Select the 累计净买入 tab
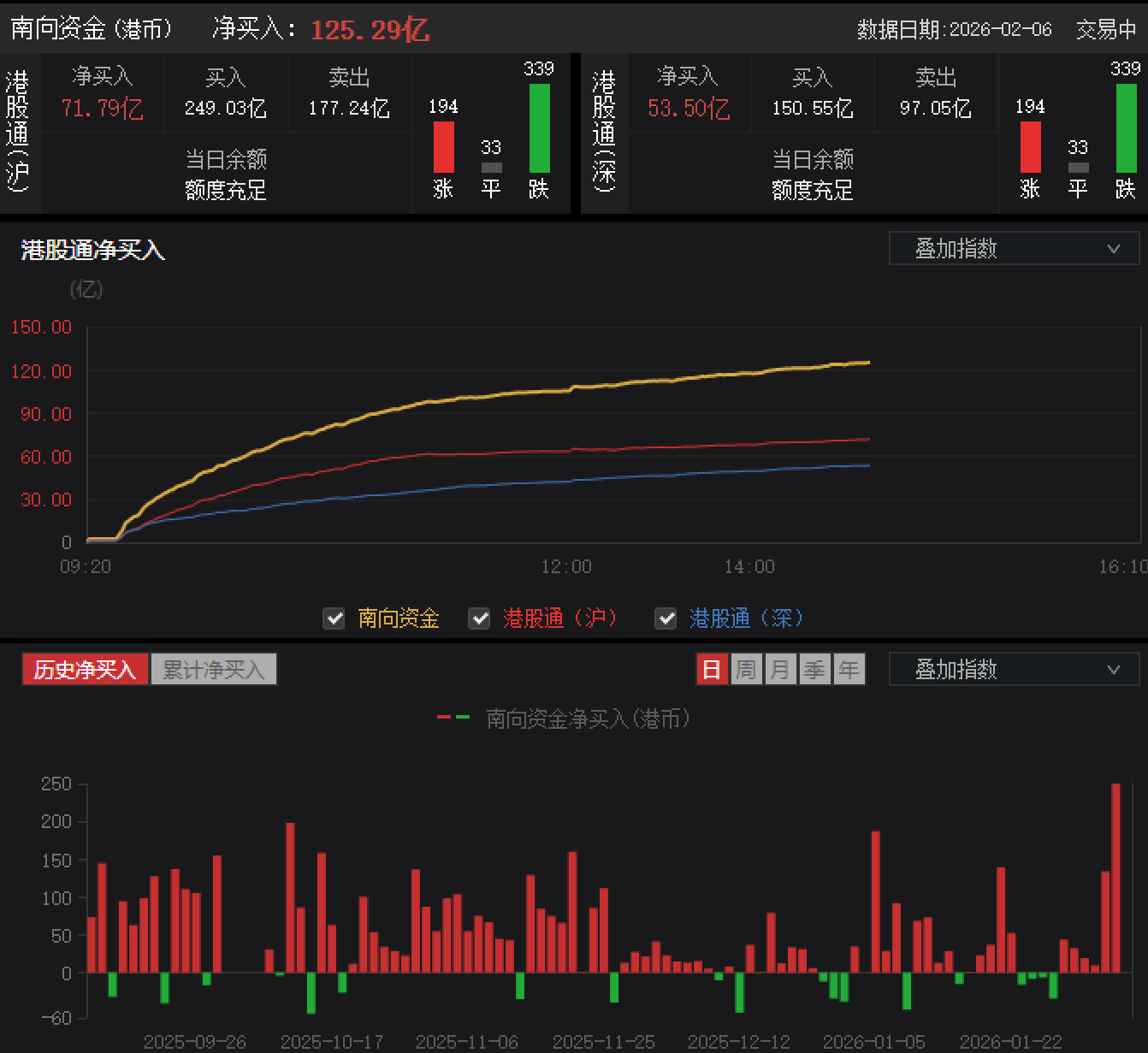 214,669
